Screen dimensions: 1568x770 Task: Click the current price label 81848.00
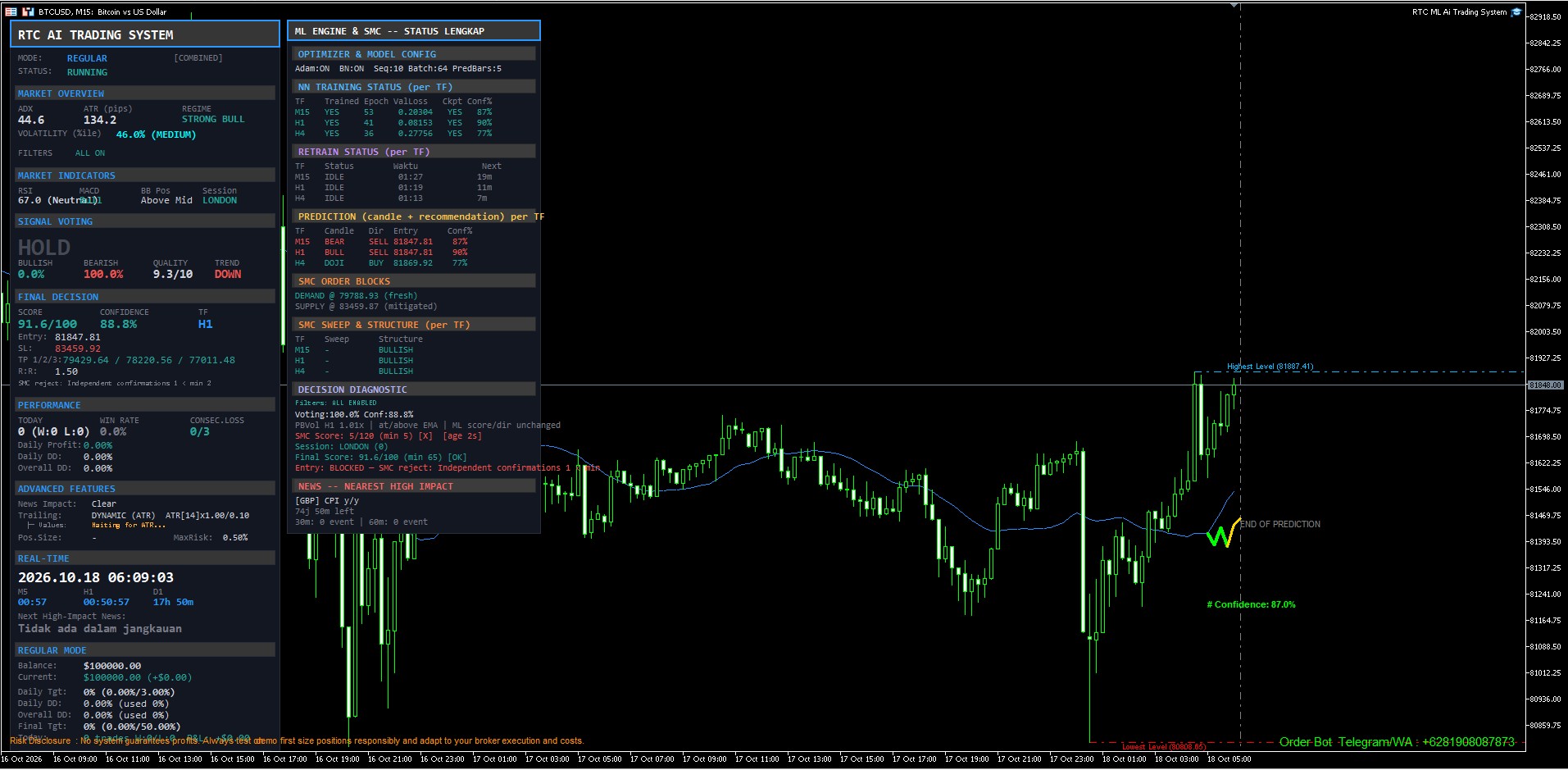tap(1545, 385)
